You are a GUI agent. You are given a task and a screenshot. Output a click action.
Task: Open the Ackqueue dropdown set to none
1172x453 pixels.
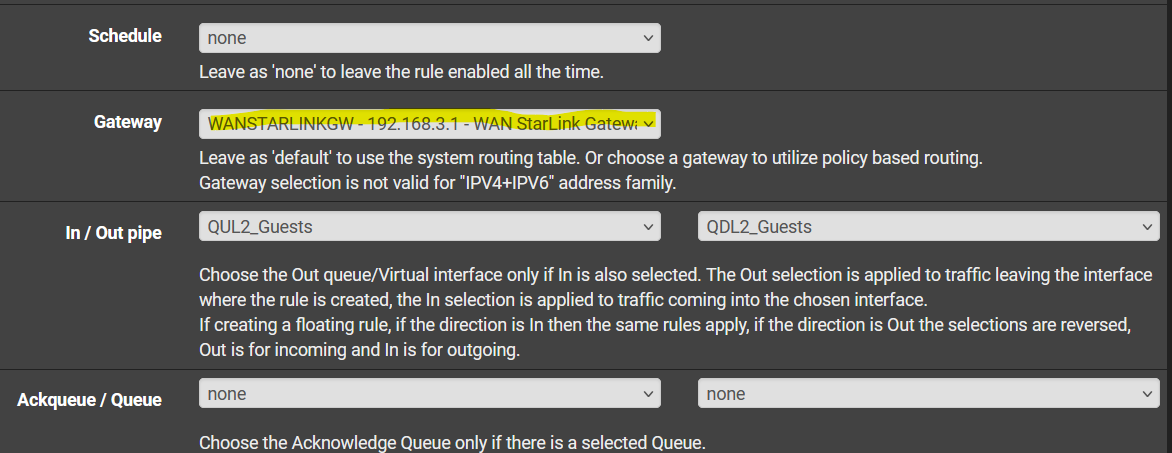point(430,393)
